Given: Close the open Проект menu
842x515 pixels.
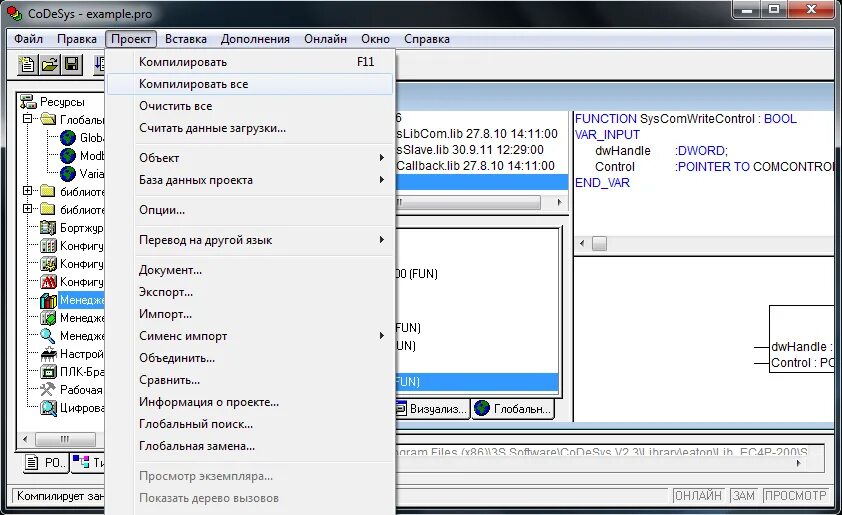Looking at the screenshot, I should 131,39.
